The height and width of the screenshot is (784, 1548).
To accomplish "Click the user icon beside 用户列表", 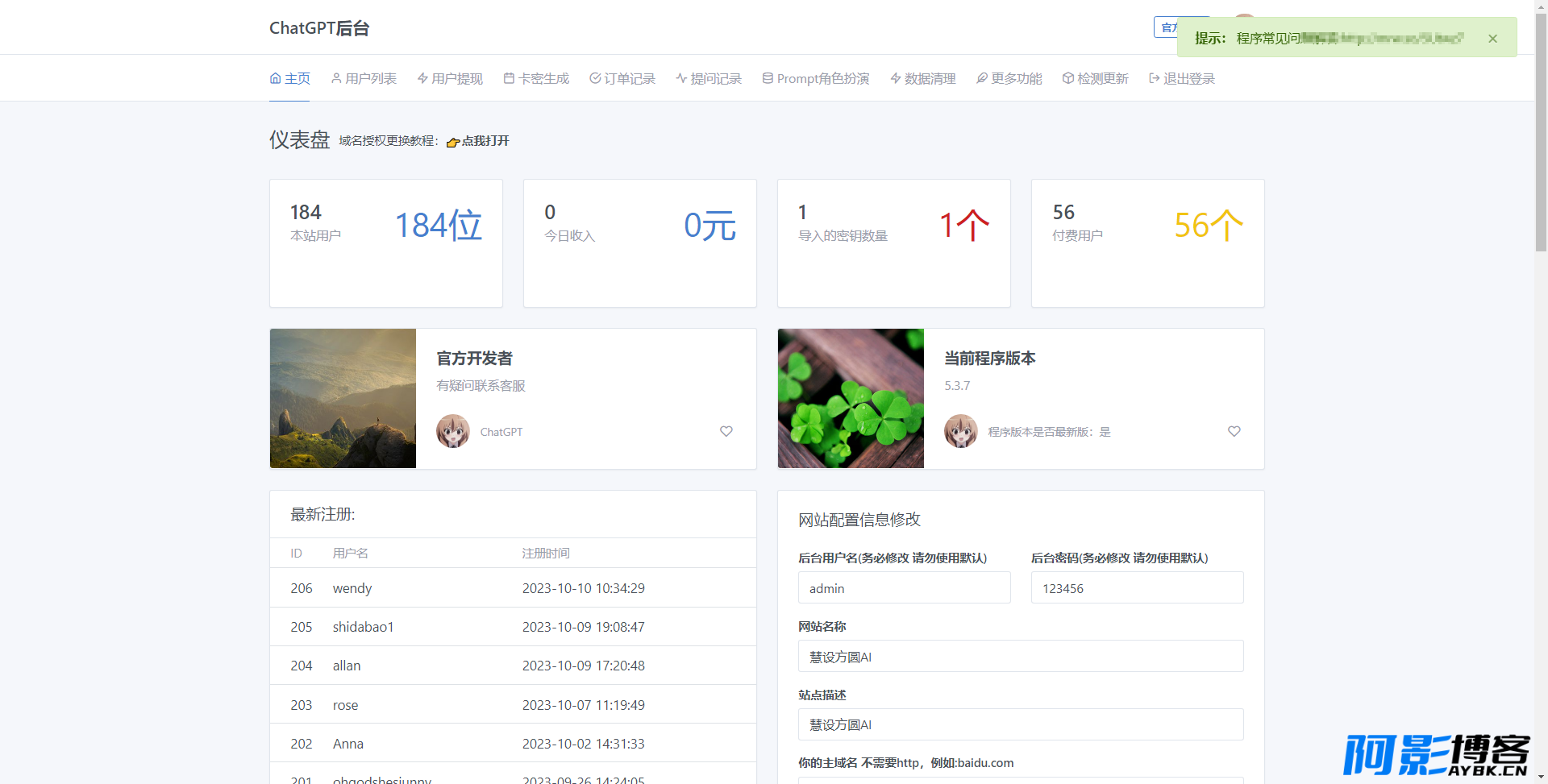I will (336, 78).
